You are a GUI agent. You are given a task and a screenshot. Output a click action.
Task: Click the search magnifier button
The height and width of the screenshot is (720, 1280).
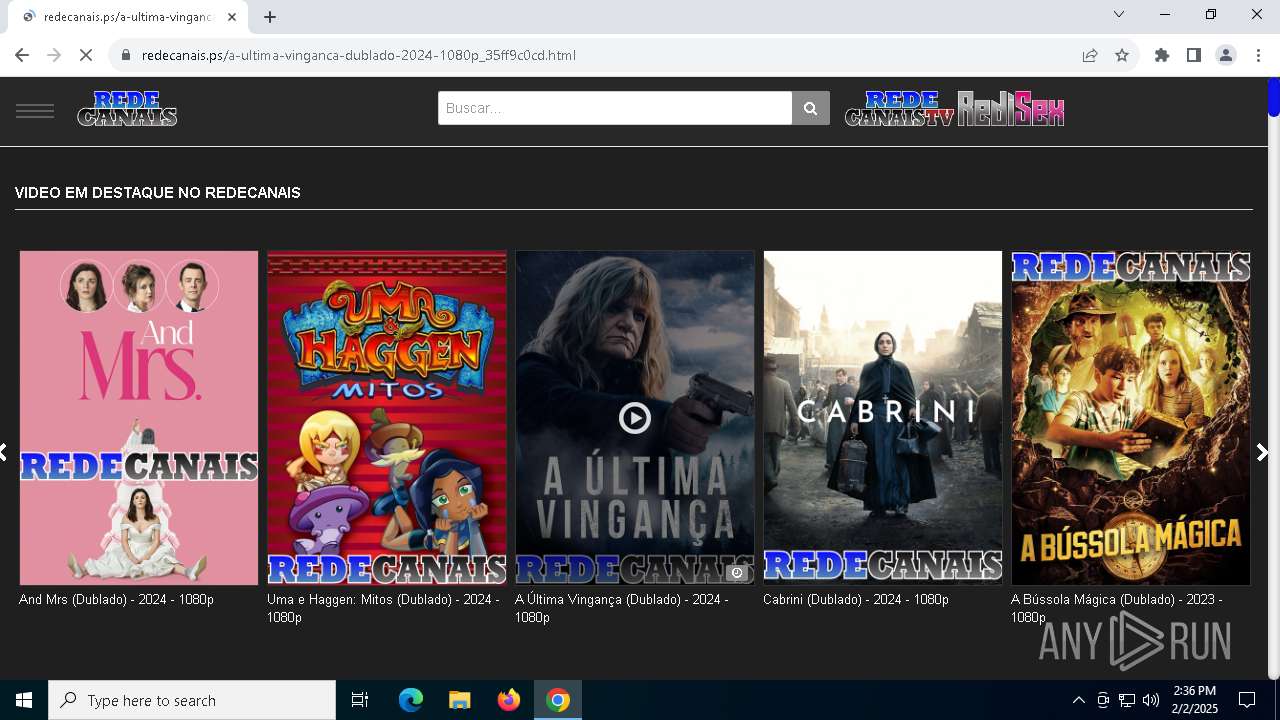[811, 108]
